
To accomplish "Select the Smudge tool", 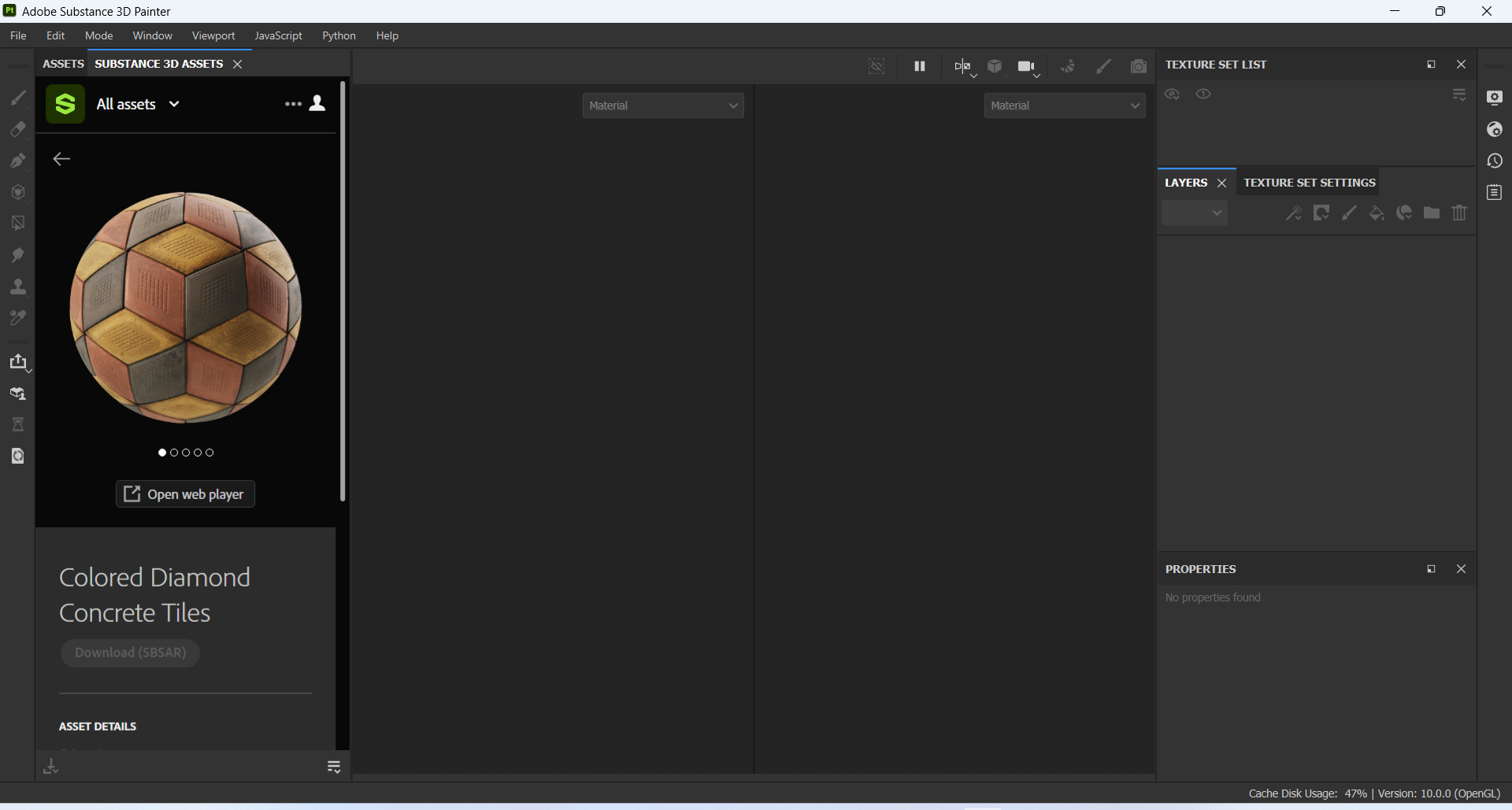I will coord(18,255).
